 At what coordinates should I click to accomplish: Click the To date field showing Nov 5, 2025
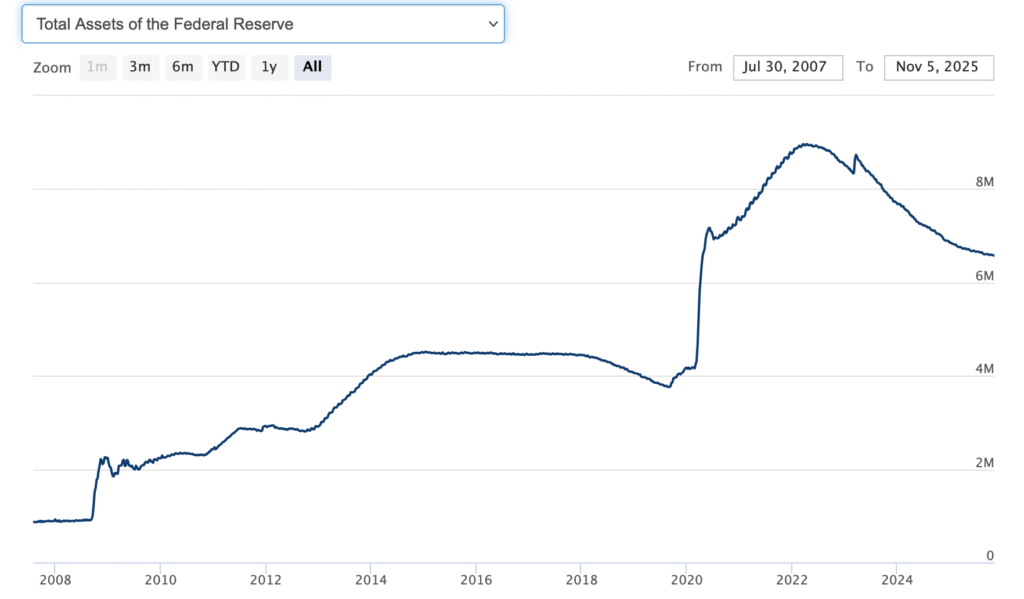click(x=938, y=67)
